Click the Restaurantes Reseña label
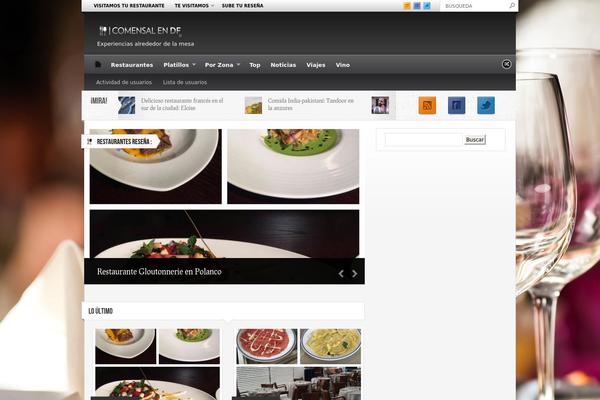Viewport: 600px width, 400px height. 124,142
